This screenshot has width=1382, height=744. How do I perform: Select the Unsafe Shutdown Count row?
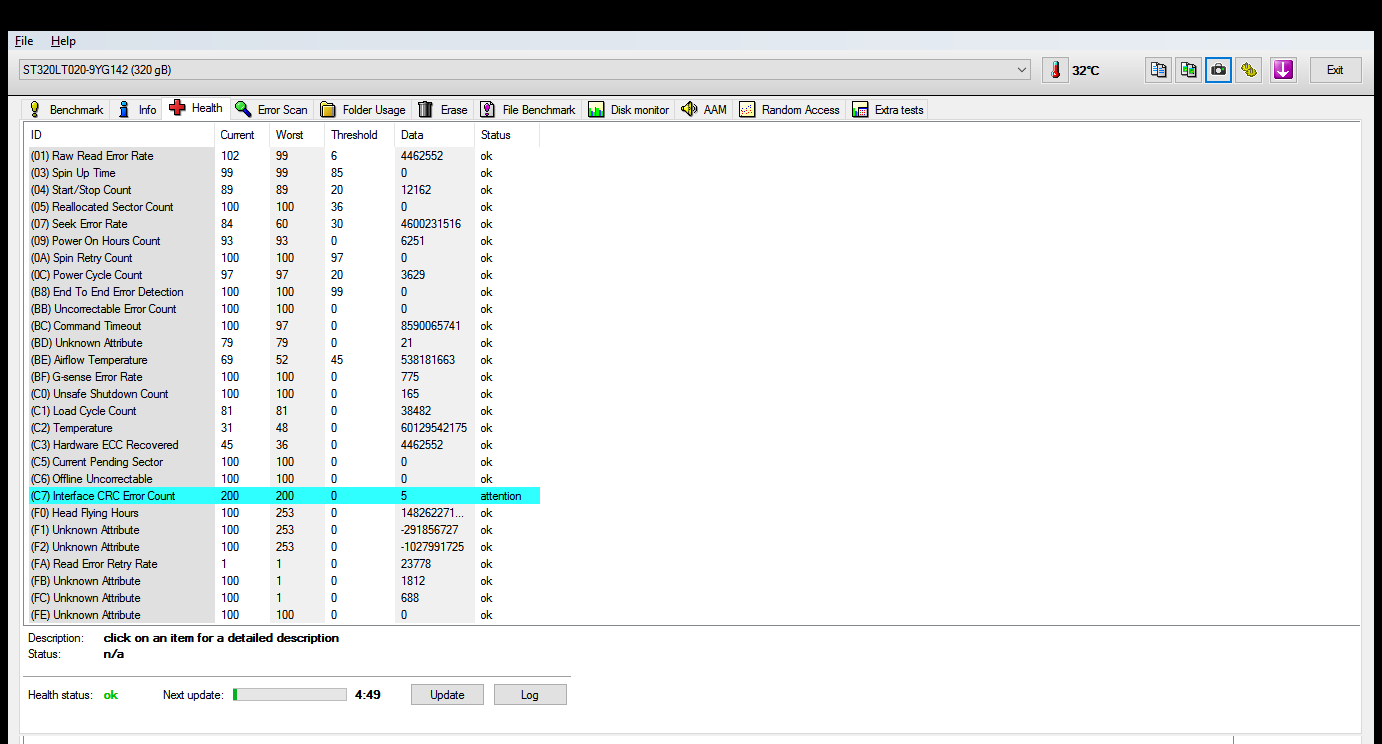(x=284, y=394)
